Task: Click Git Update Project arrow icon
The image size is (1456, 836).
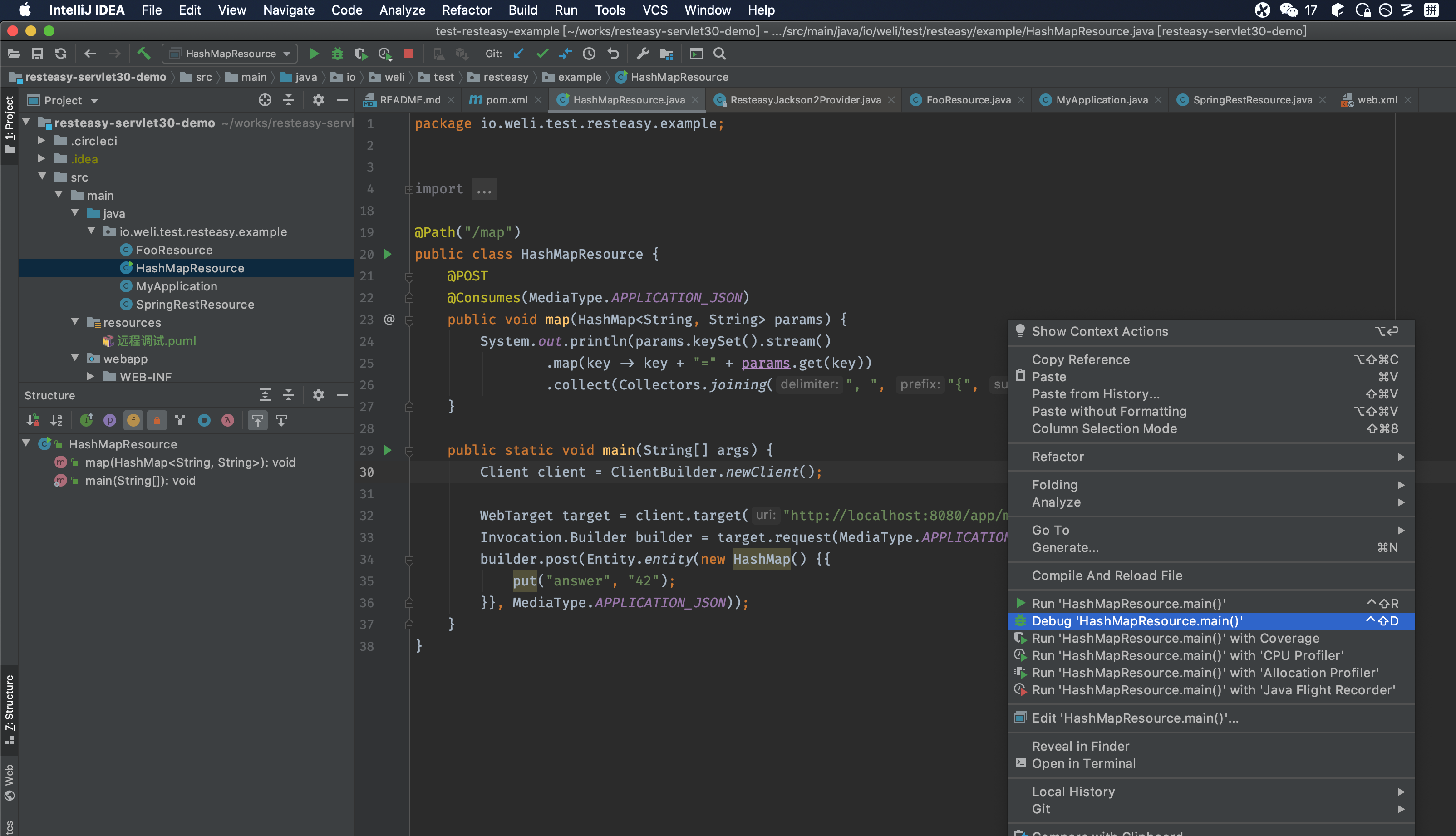Action: (x=518, y=54)
